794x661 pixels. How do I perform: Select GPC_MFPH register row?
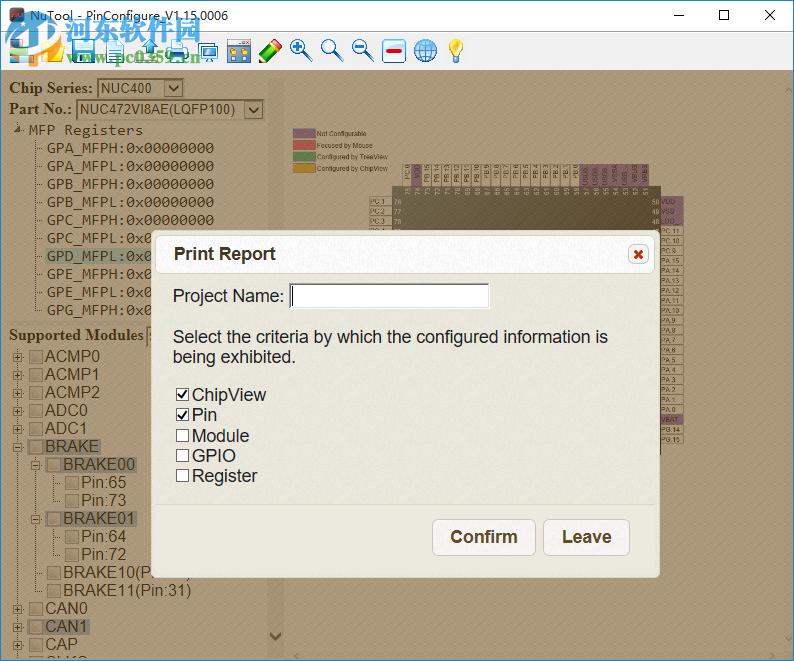point(130,220)
